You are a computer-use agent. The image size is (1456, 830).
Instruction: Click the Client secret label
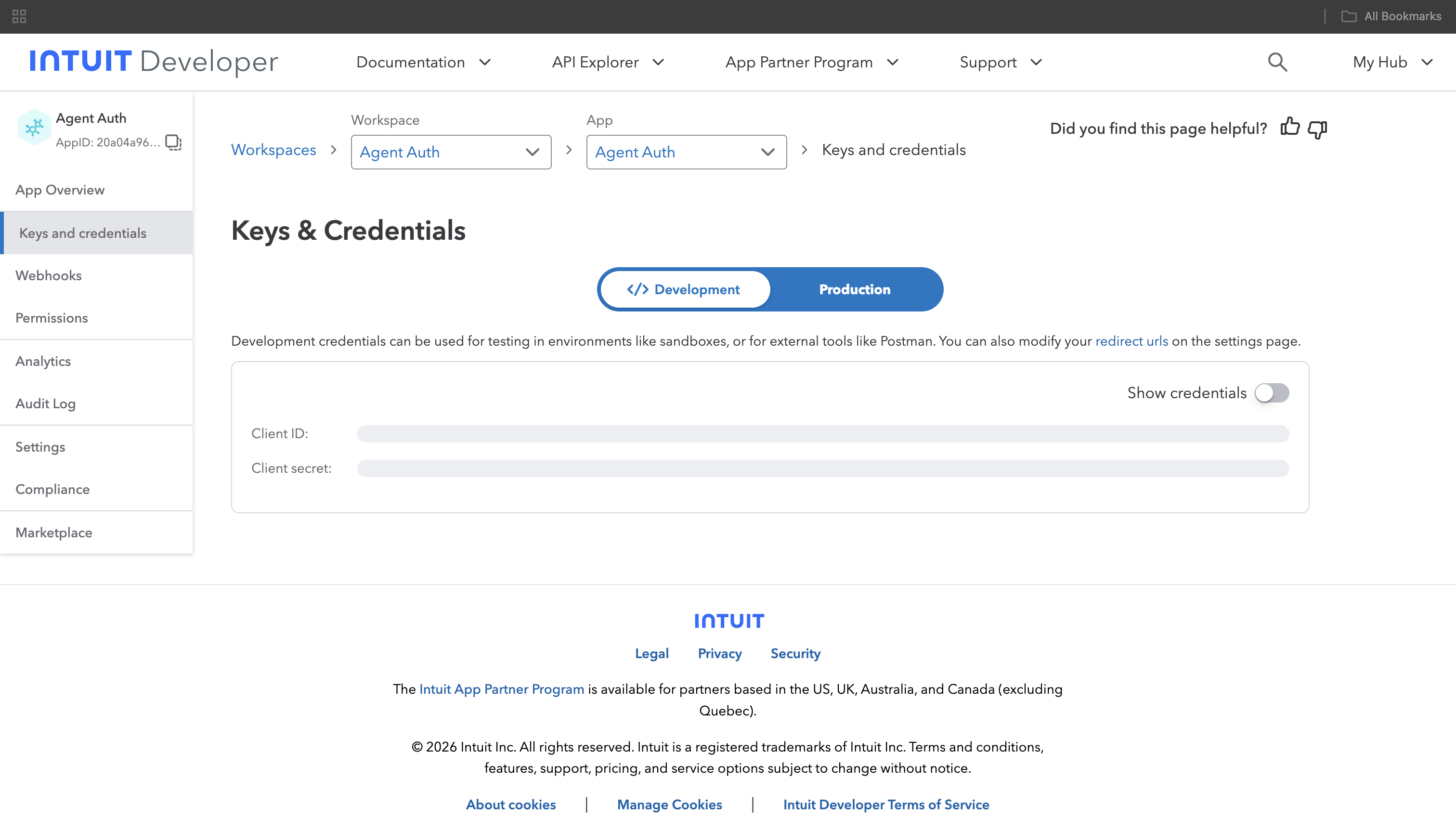291,468
